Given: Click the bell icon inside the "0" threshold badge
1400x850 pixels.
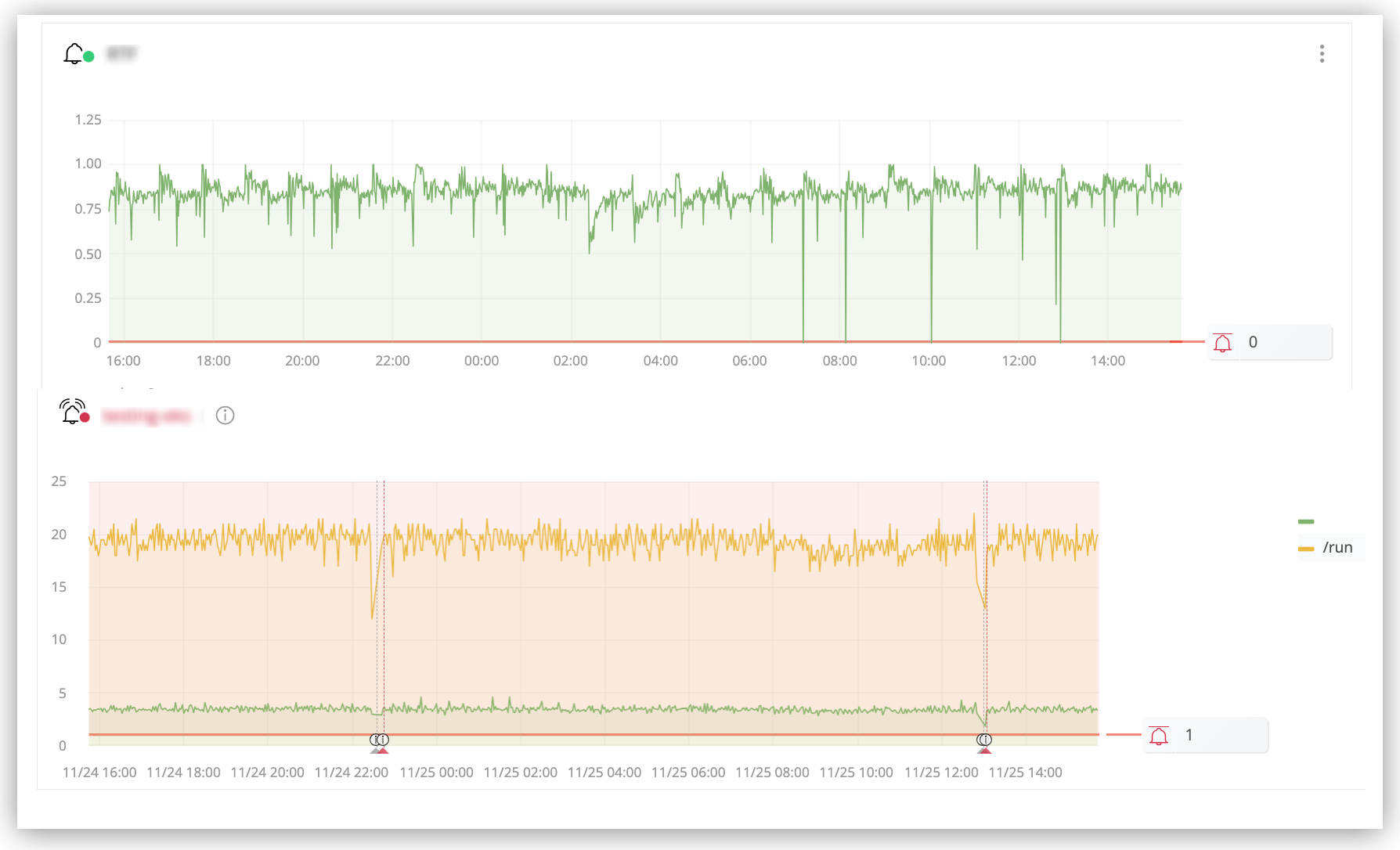Looking at the screenshot, I should click(x=1221, y=342).
